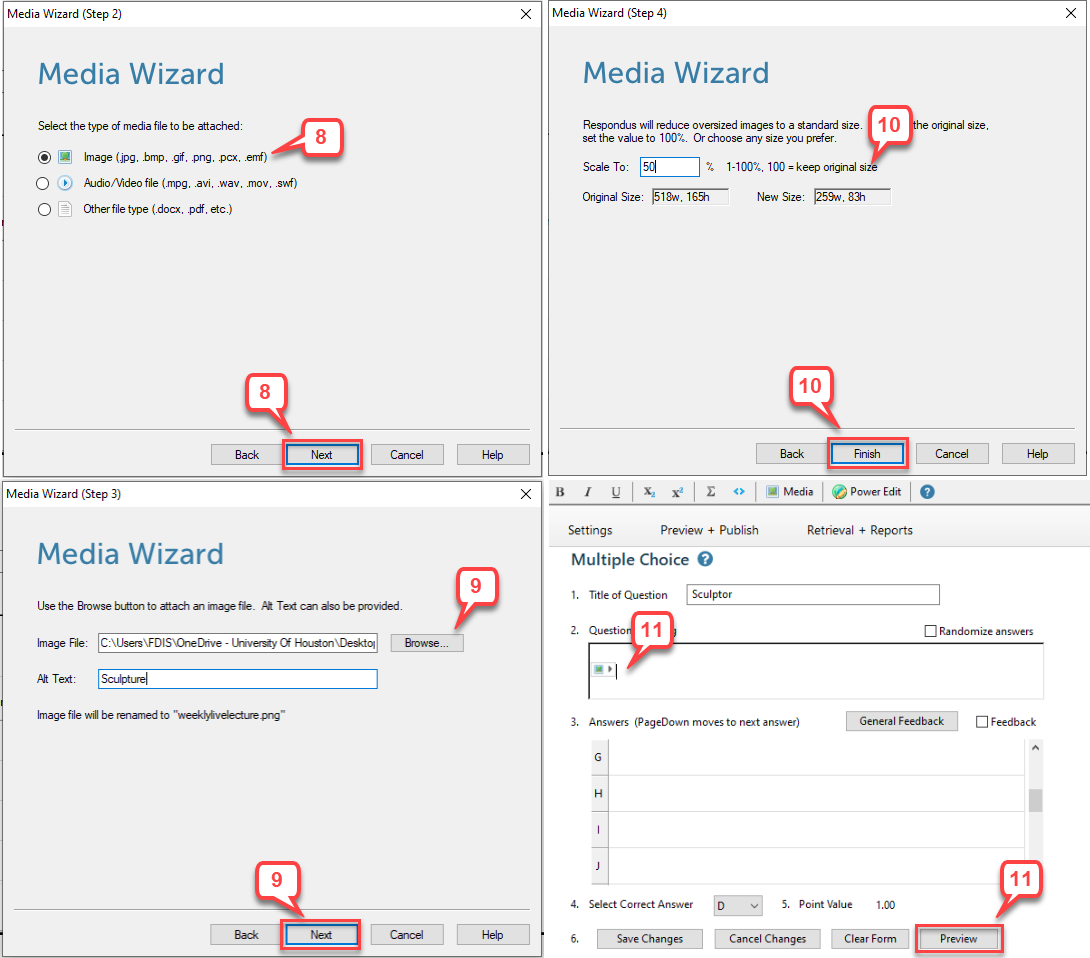
Task: Expand the Select Correct Answer dropdown
Action: click(738, 905)
